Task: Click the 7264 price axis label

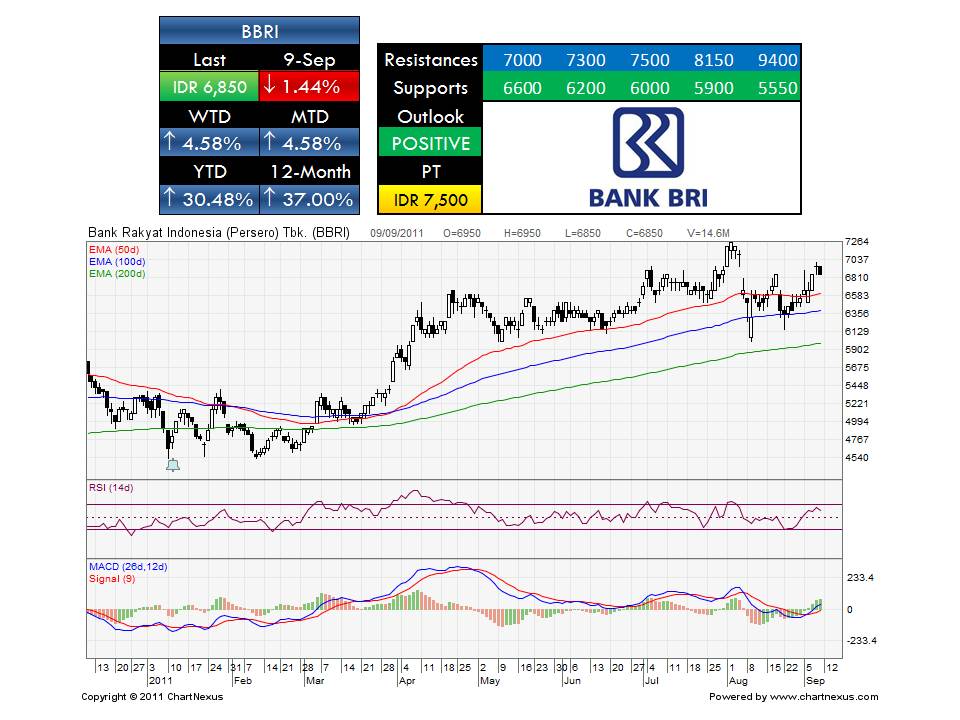Action: (857, 242)
